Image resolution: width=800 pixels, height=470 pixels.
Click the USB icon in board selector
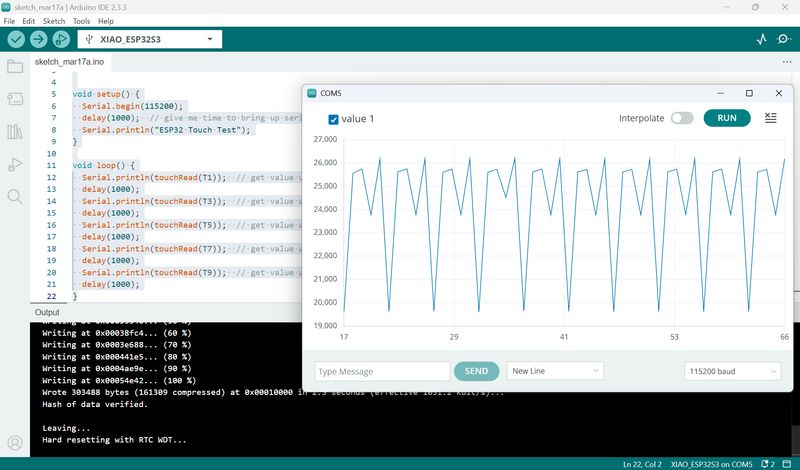89,39
